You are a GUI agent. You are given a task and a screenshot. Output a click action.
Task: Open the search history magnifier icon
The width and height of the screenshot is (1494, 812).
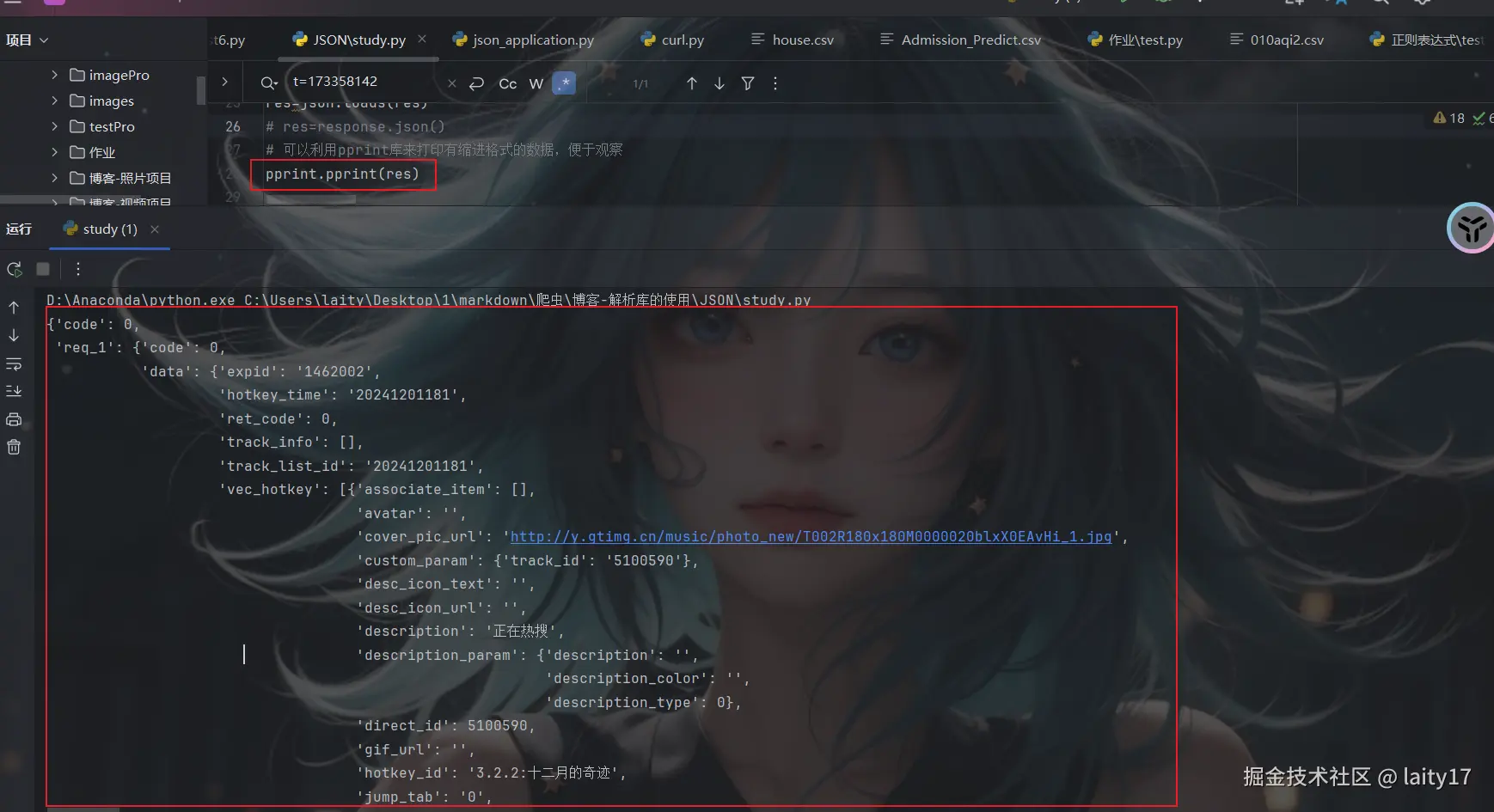[x=269, y=83]
